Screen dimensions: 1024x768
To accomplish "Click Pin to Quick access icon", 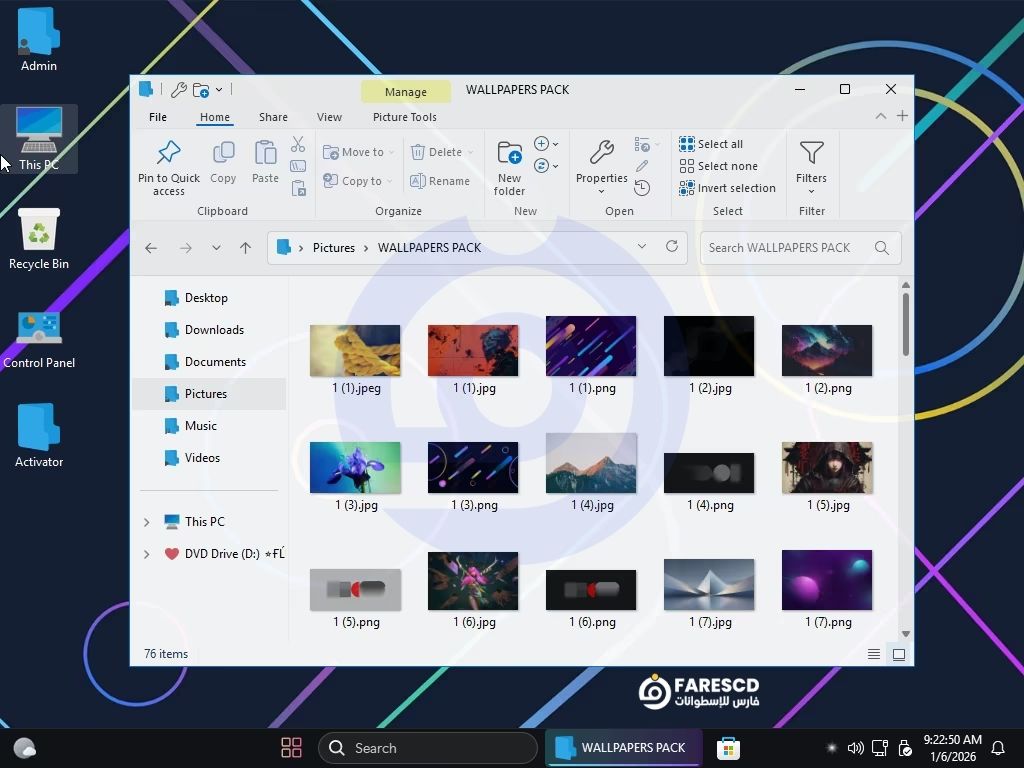I will (168, 153).
